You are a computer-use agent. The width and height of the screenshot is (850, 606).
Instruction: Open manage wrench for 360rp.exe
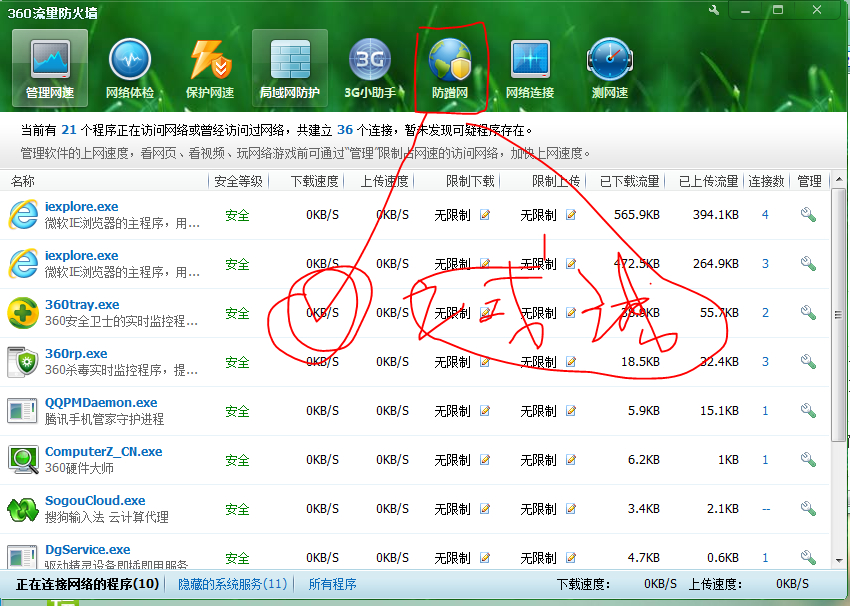click(x=808, y=361)
